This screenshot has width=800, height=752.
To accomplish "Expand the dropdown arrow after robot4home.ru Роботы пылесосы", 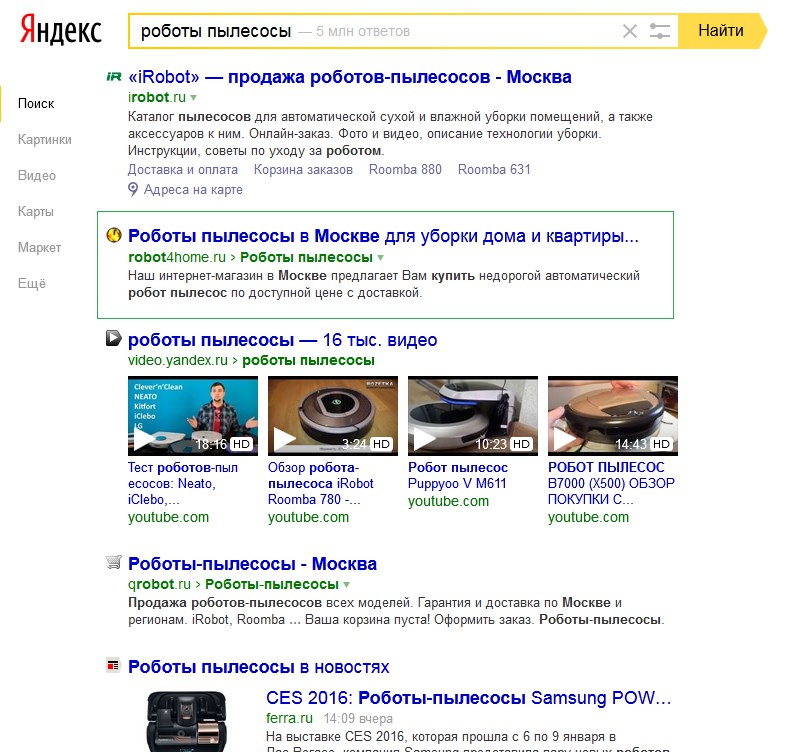I will pyautogui.click(x=381, y=258).
